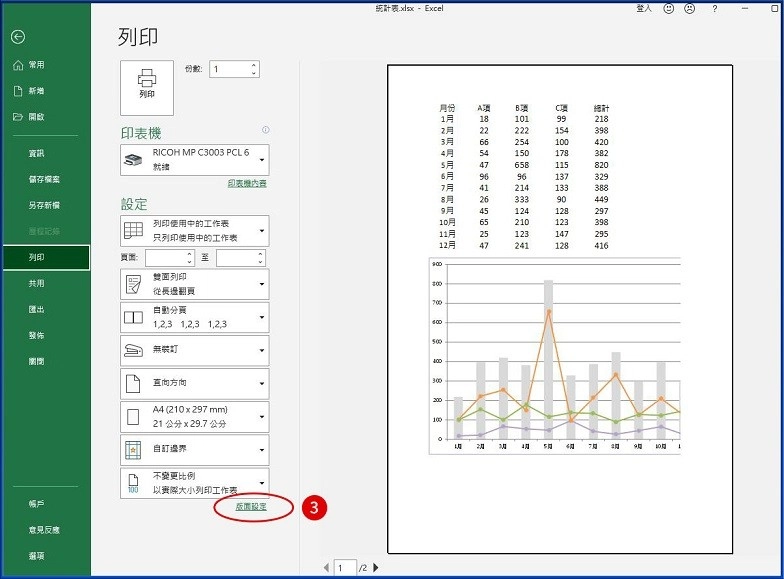
Task: Open the 常用 home menu item
Action: [x=36, y=64]
